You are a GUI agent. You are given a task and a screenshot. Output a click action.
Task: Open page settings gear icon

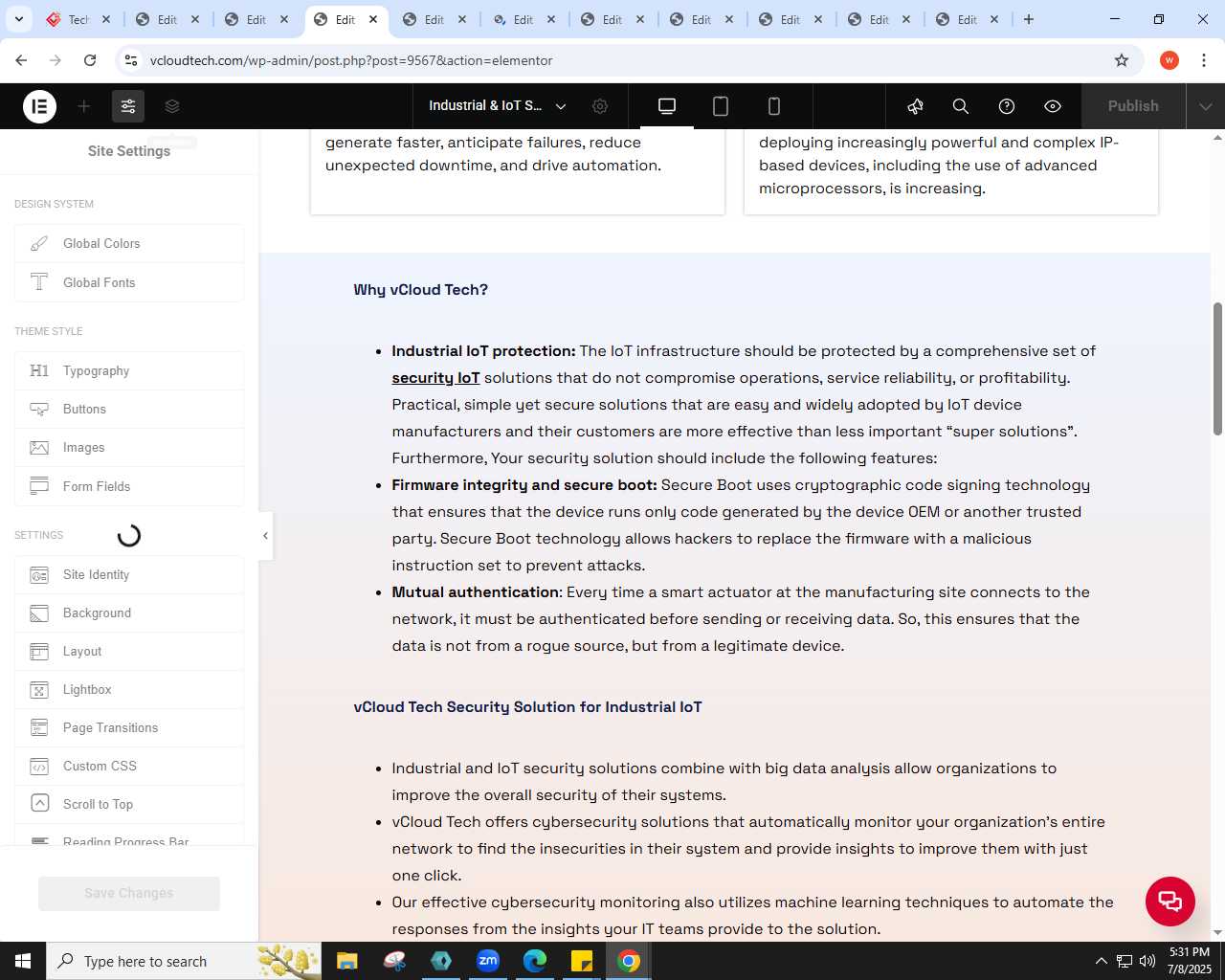pyautogui.click(x=600, y=106)
